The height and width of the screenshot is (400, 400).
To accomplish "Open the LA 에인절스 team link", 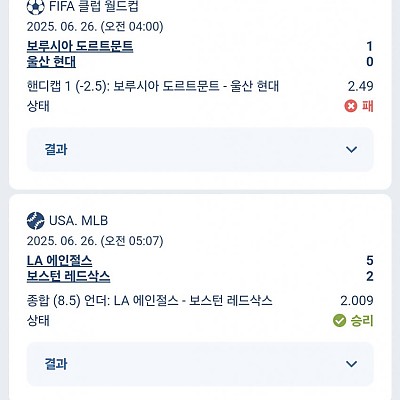I will [x=59, y=260].
